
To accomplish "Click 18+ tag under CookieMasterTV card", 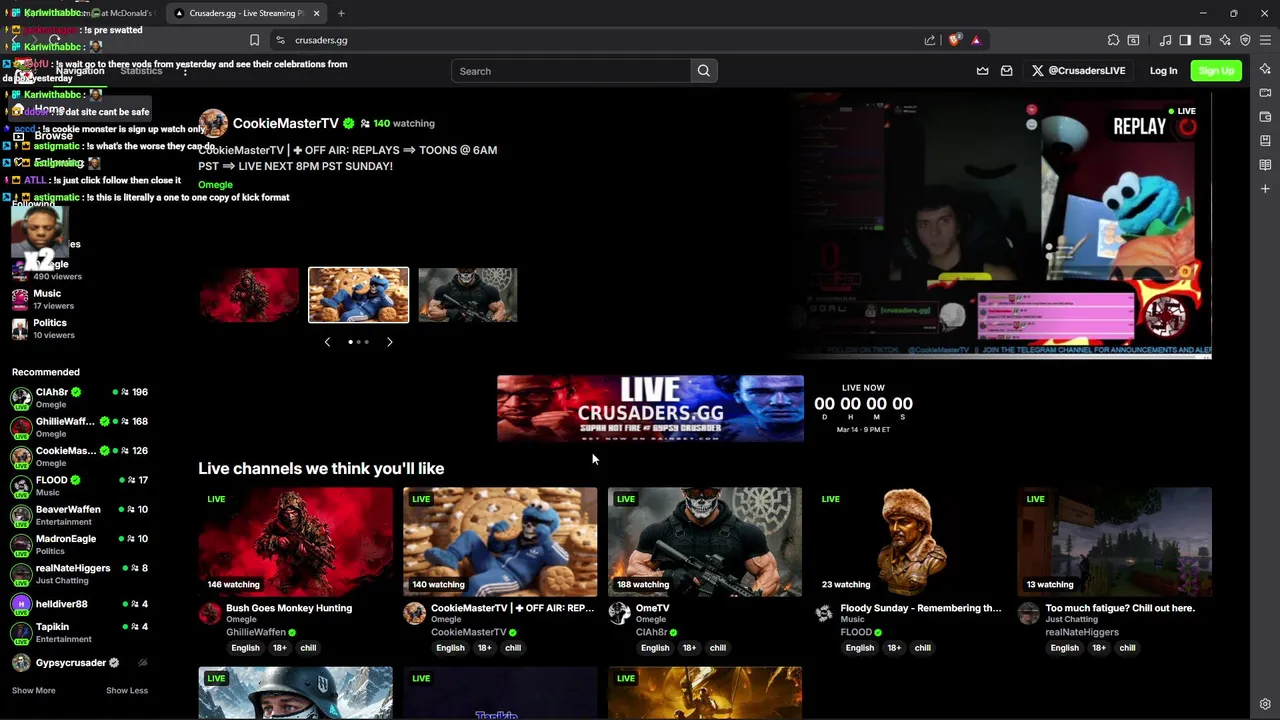I will coord(484,648).
